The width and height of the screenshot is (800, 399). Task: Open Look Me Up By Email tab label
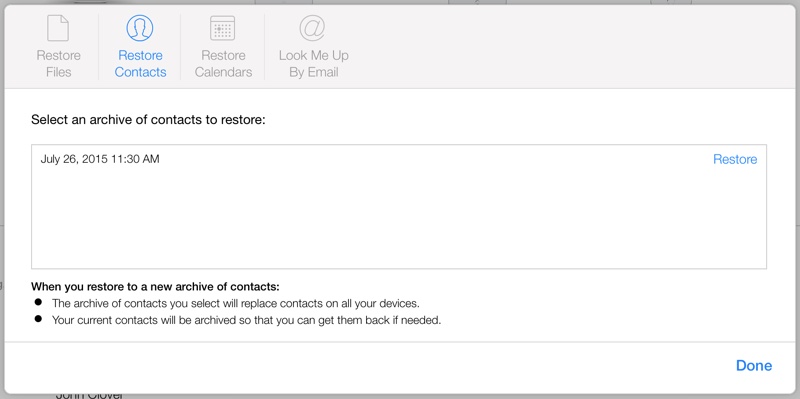(x=314, y=64)
